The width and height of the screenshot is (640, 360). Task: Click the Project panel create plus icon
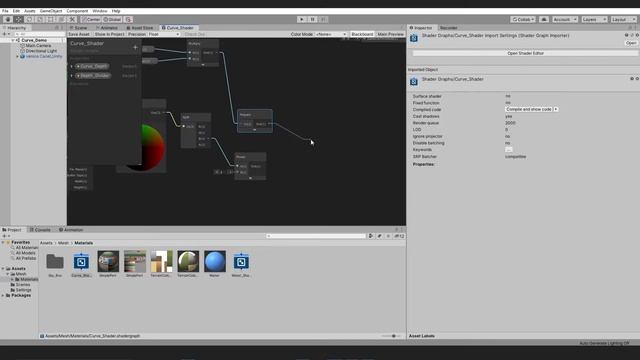(5, 236)
